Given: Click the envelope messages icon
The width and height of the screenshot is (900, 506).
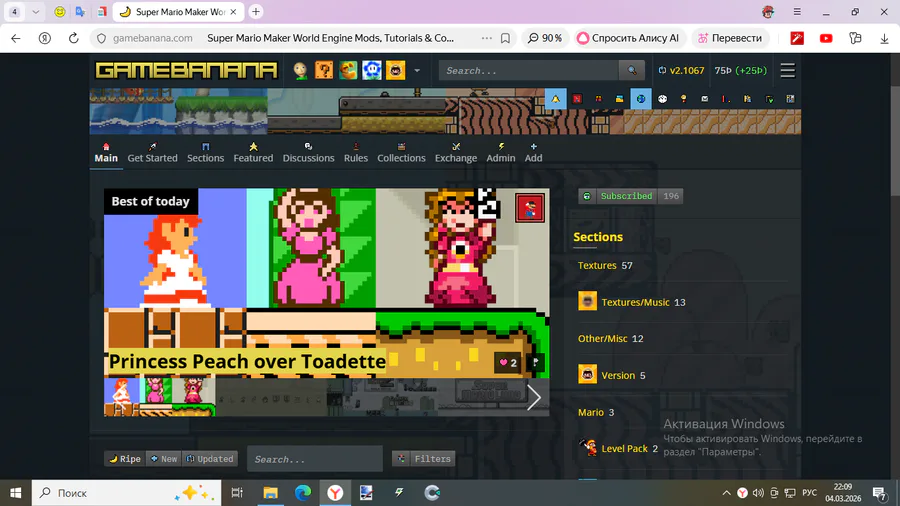Looking at the screenshot, I should [x=705, y=99].
